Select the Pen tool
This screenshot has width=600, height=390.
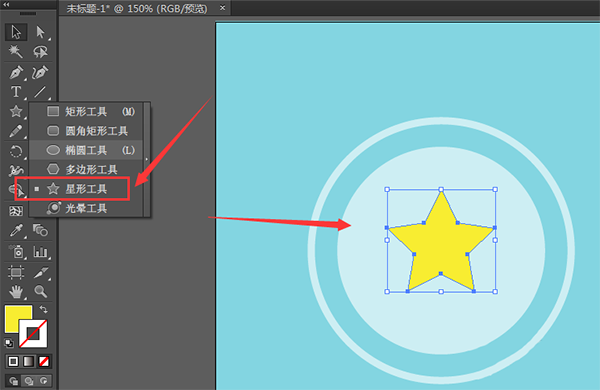coord(16,72)
